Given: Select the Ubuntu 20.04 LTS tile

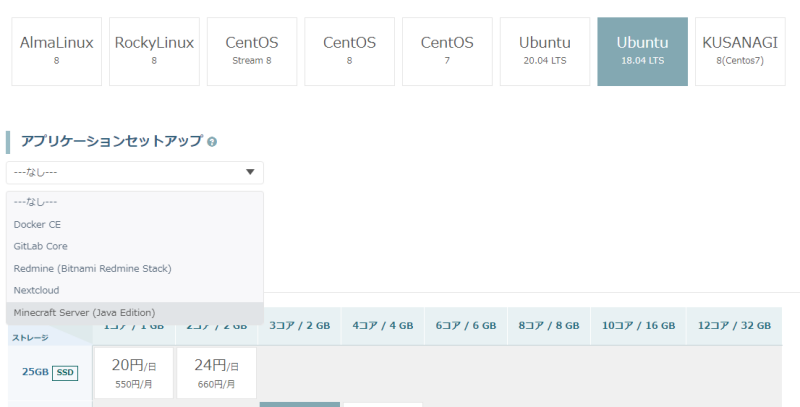Looking at the screenshot, I should click(545, 52).
